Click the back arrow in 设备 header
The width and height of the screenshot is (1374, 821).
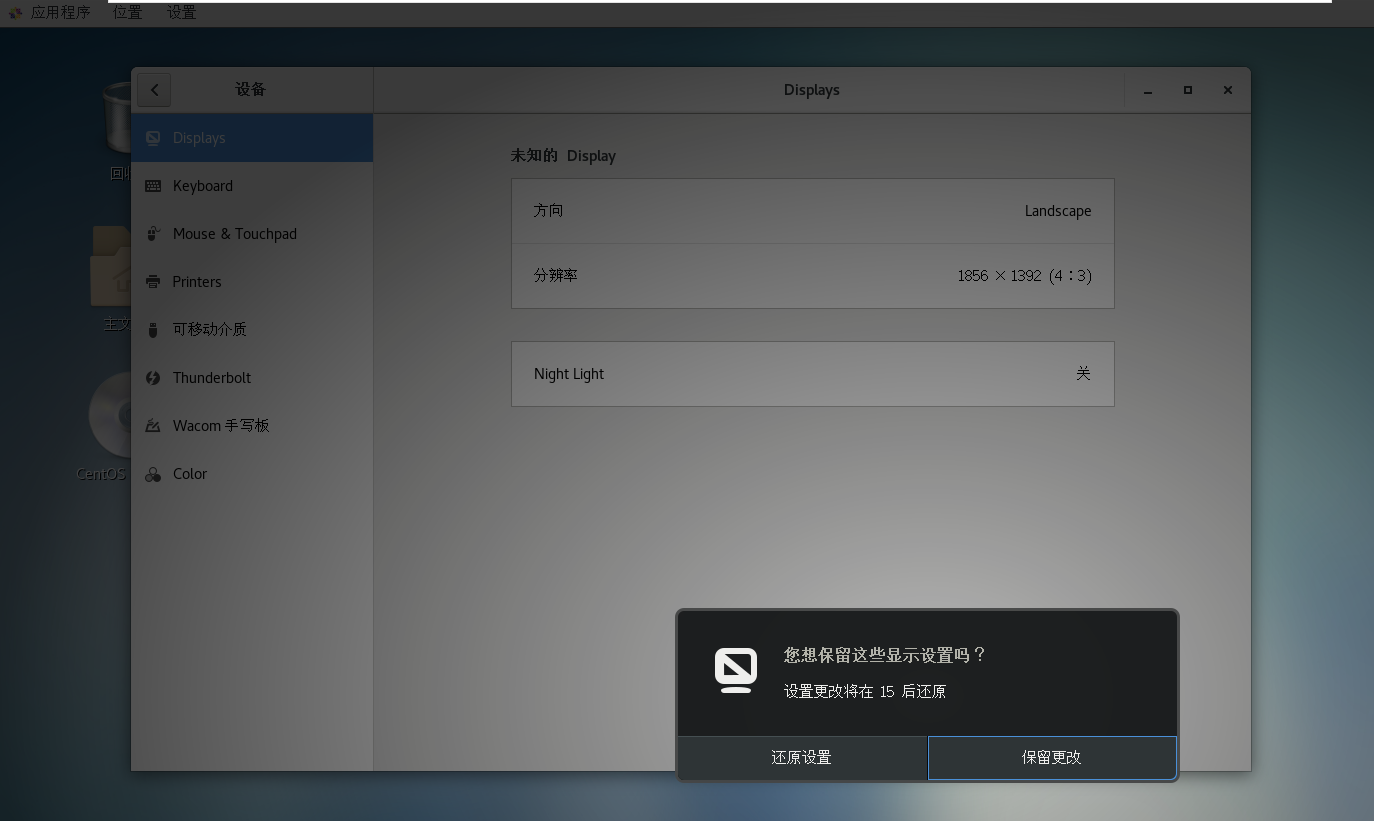pos(153,89)
